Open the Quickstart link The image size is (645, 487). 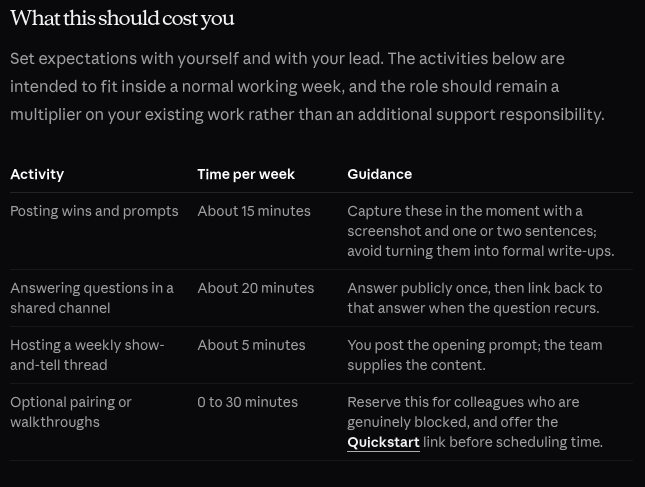coord(383,442)
